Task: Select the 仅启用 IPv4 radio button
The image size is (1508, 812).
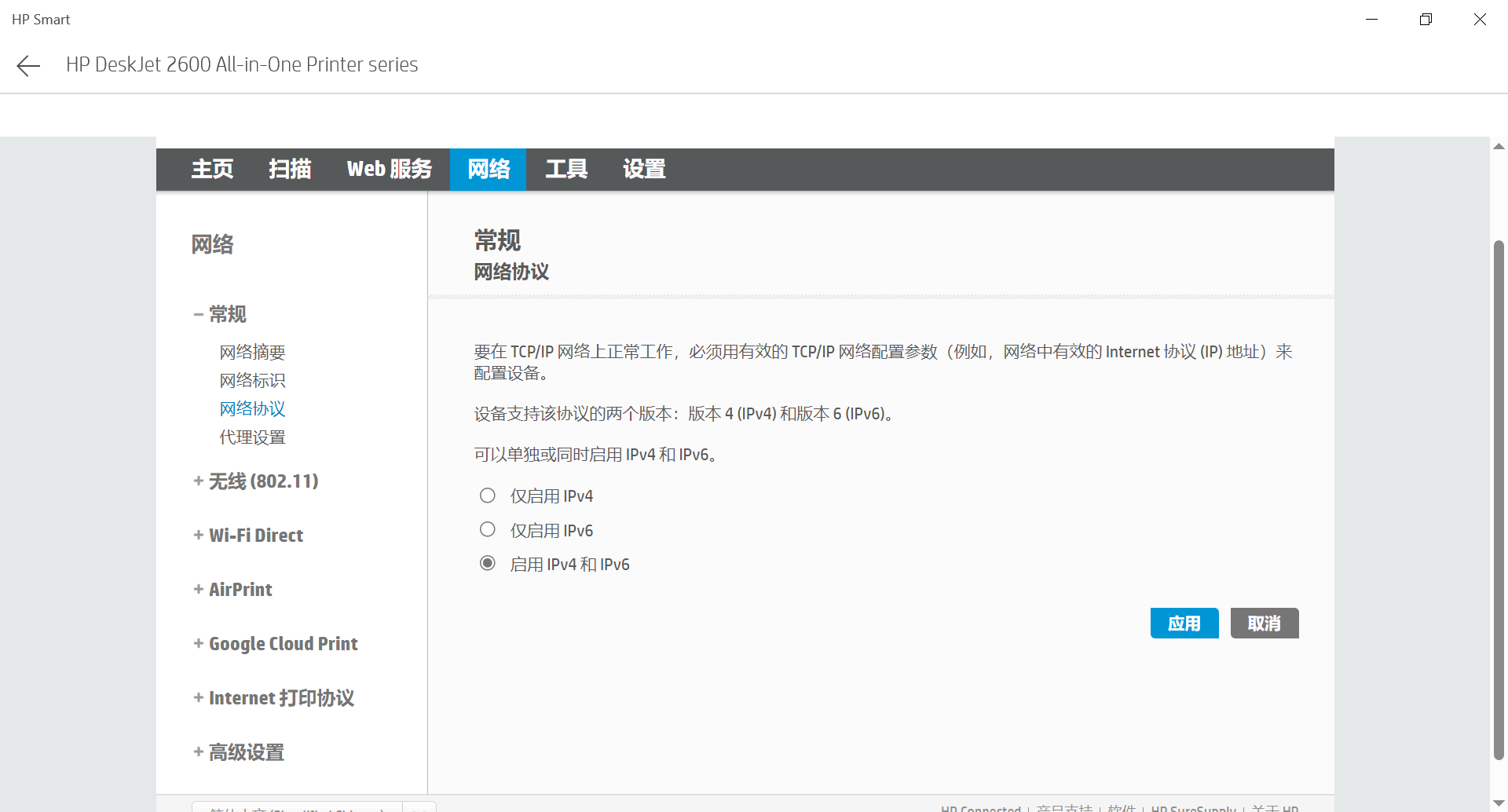Action: click(x=487, y=495)
